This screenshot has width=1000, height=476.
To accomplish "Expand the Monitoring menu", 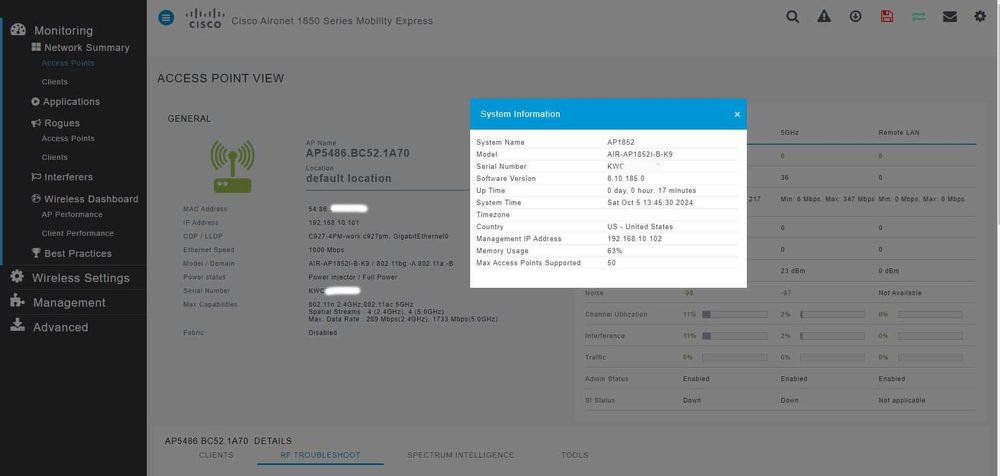I will tap(63, 30).
